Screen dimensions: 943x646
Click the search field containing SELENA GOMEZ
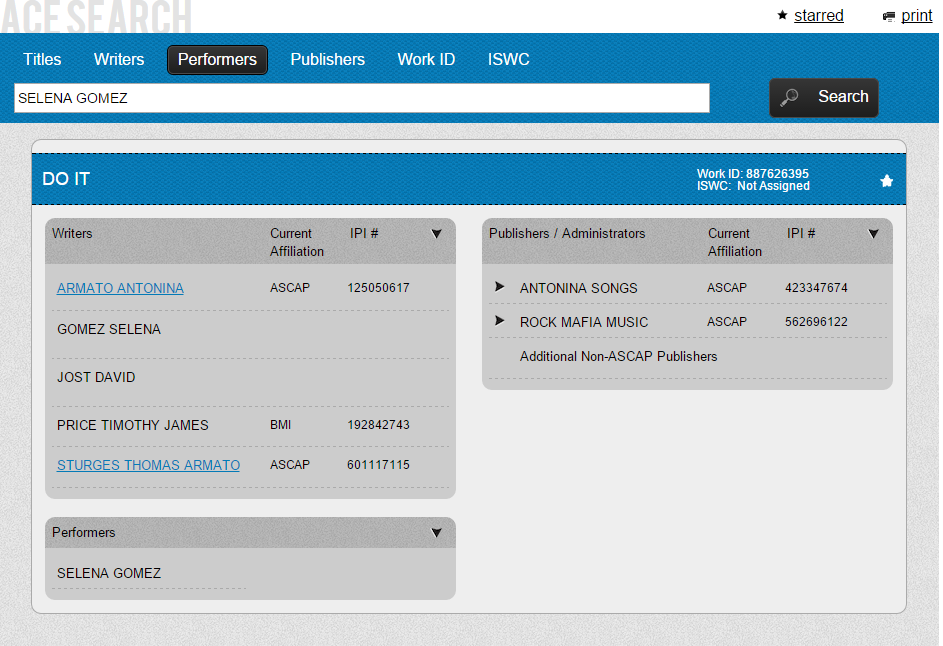(361, 98)
